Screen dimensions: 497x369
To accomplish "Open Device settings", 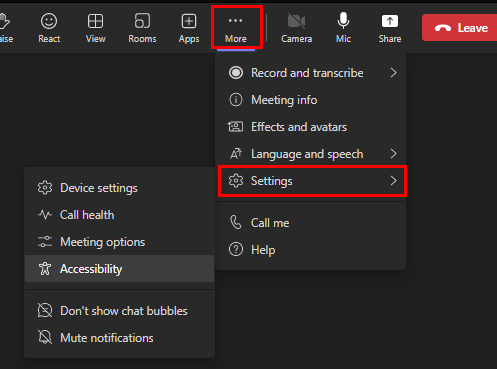I will click(119, 188).
